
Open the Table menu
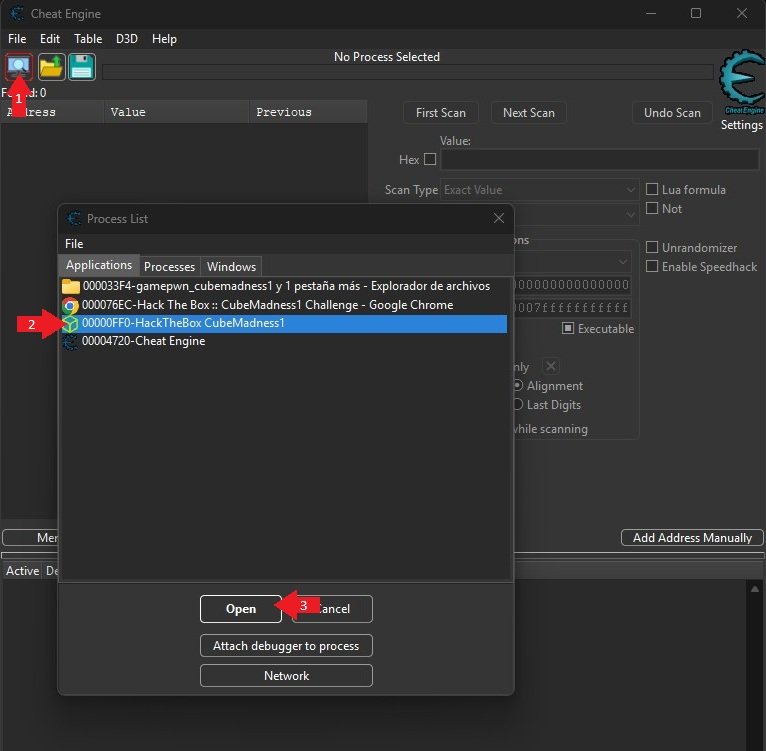click(88, 39)
